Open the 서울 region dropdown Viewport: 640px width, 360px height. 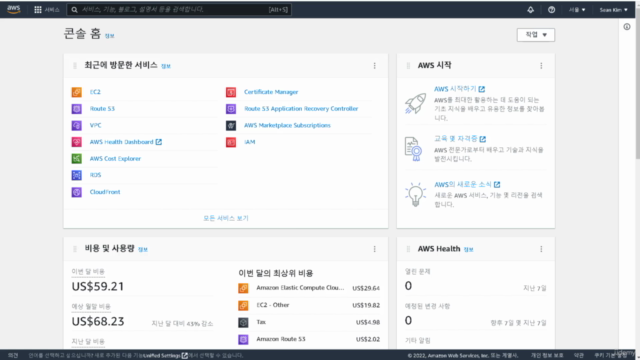[x=577, y=9]
